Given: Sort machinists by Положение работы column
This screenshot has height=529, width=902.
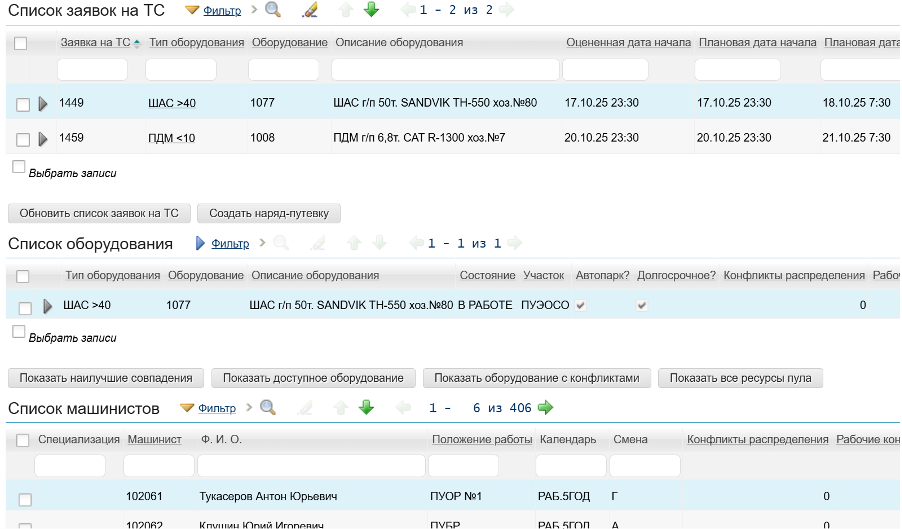Looking at the screenshot, I should point(482,439).
